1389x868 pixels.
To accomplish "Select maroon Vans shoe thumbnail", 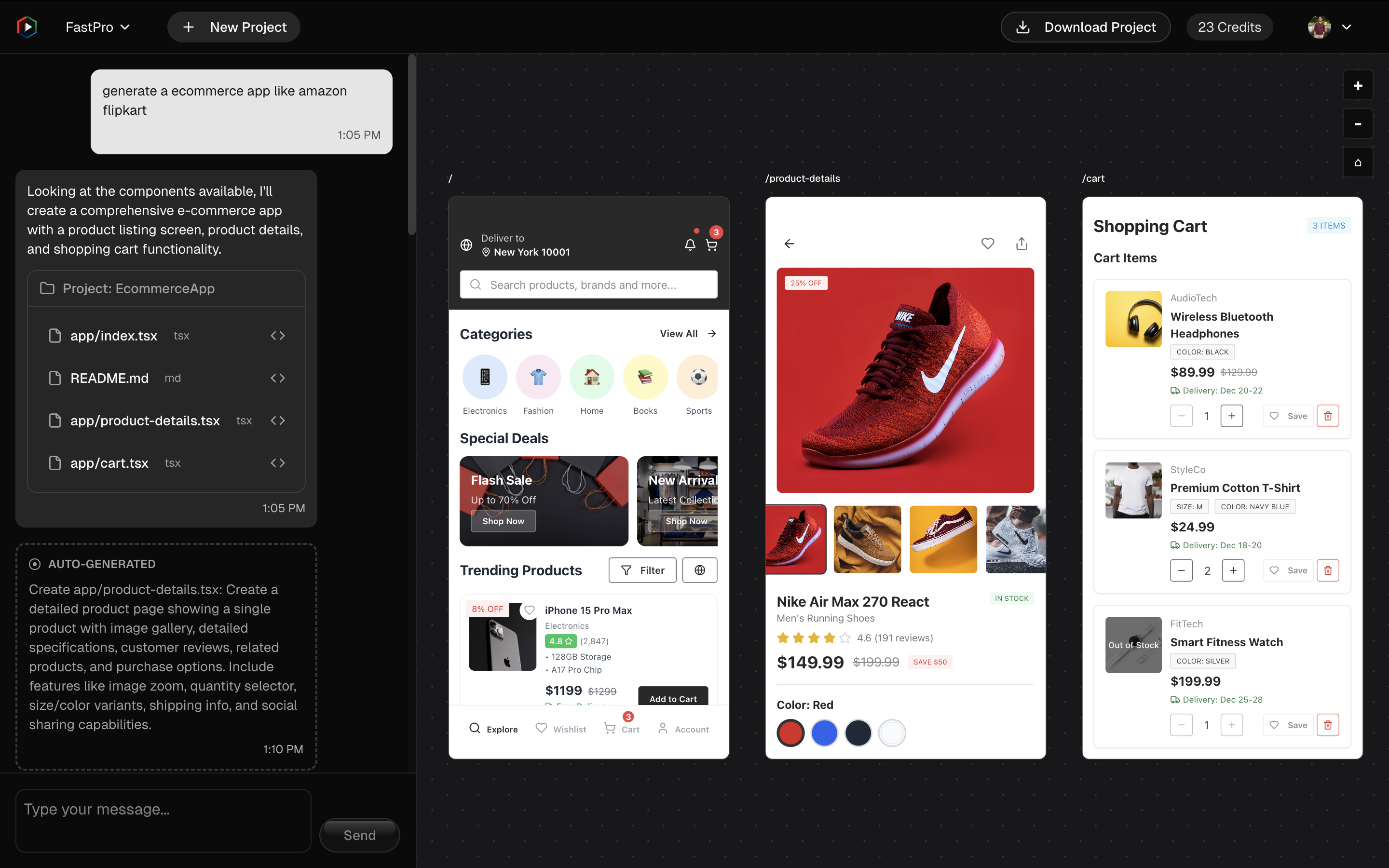I will 943,539.
